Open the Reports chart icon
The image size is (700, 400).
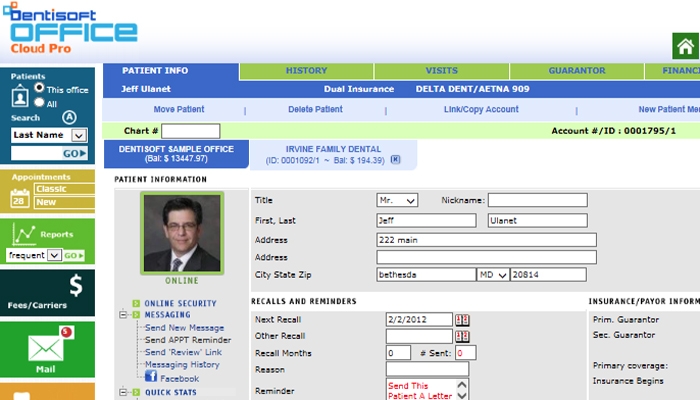point(24,233)
